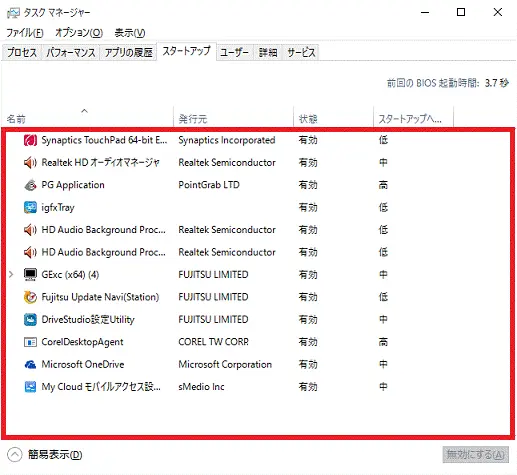The image size is (517, 475).
Task: Click the Realtek HD audio manager speaker icon
Action: pyautogui.click(x=30, y=163)
